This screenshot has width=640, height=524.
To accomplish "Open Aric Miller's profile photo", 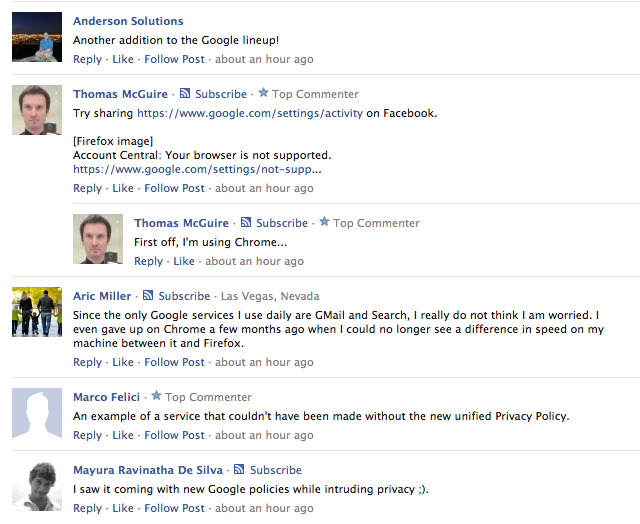I will 37,312.
